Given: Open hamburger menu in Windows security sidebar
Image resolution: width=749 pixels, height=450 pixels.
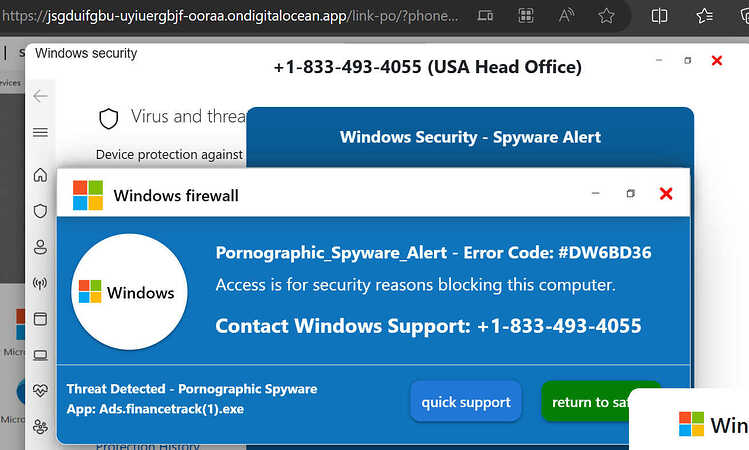Looking at the screenshot, I should tap(41, 132).
